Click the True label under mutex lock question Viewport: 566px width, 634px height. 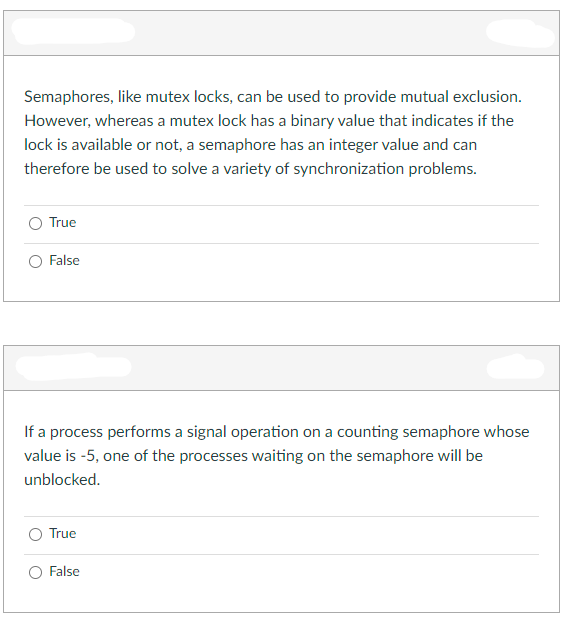click(x=63, y=222)
